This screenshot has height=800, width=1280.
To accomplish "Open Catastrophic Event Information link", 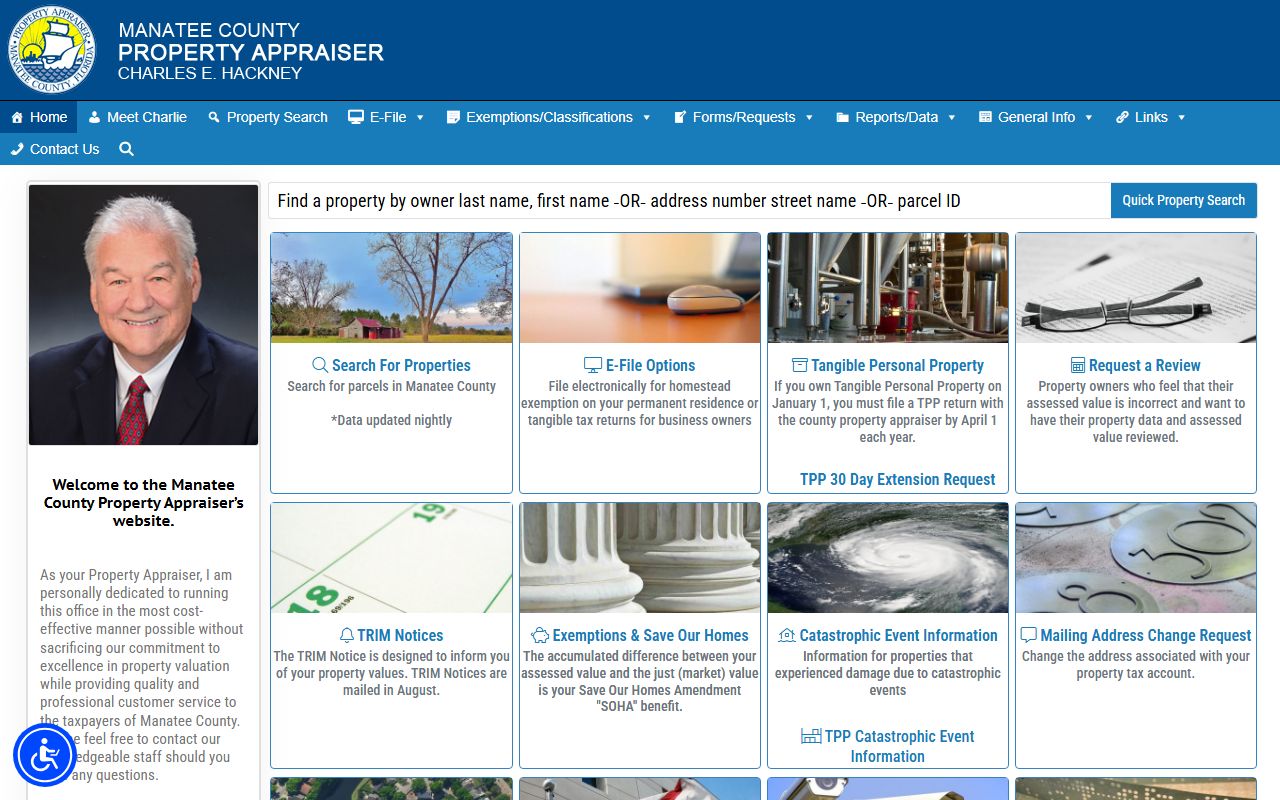I will click(x=899, y=635).
